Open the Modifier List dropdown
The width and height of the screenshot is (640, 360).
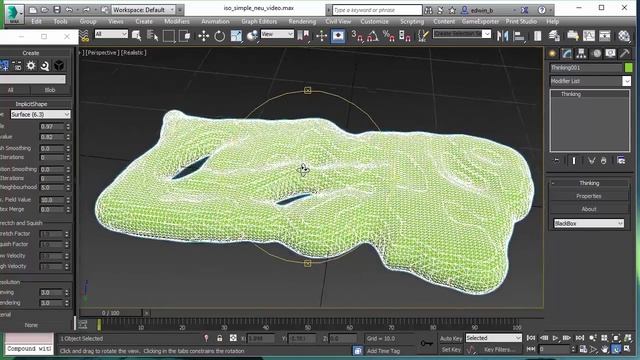(x=590, y=81)
